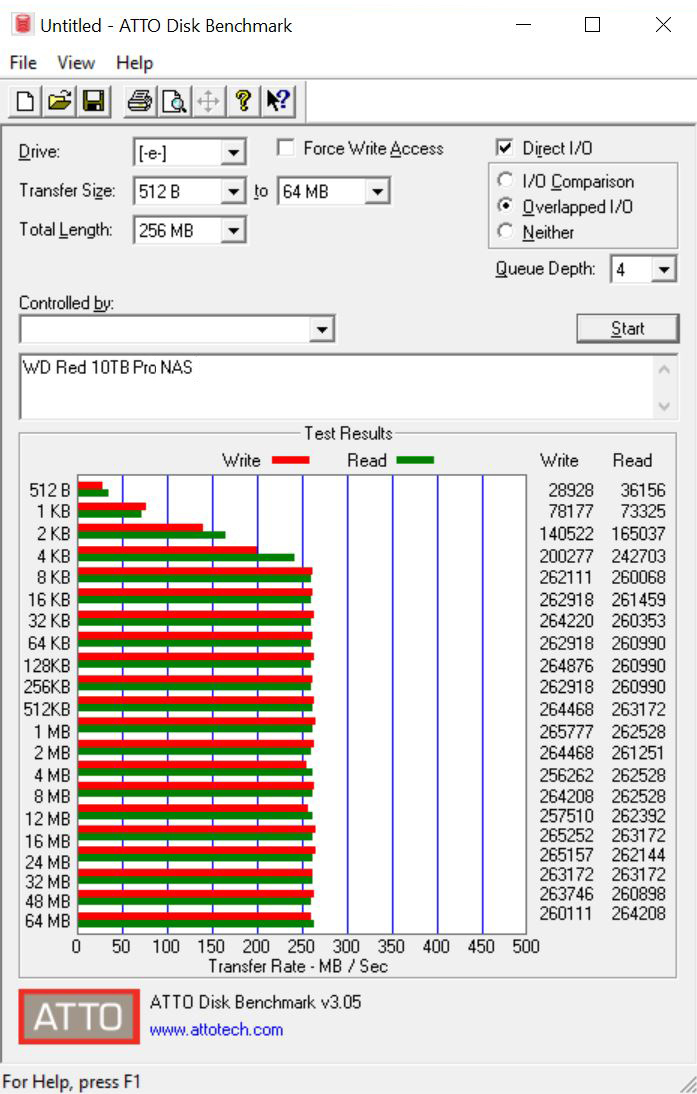
Task: Click the write value 264220
Action: coord(567,621)
